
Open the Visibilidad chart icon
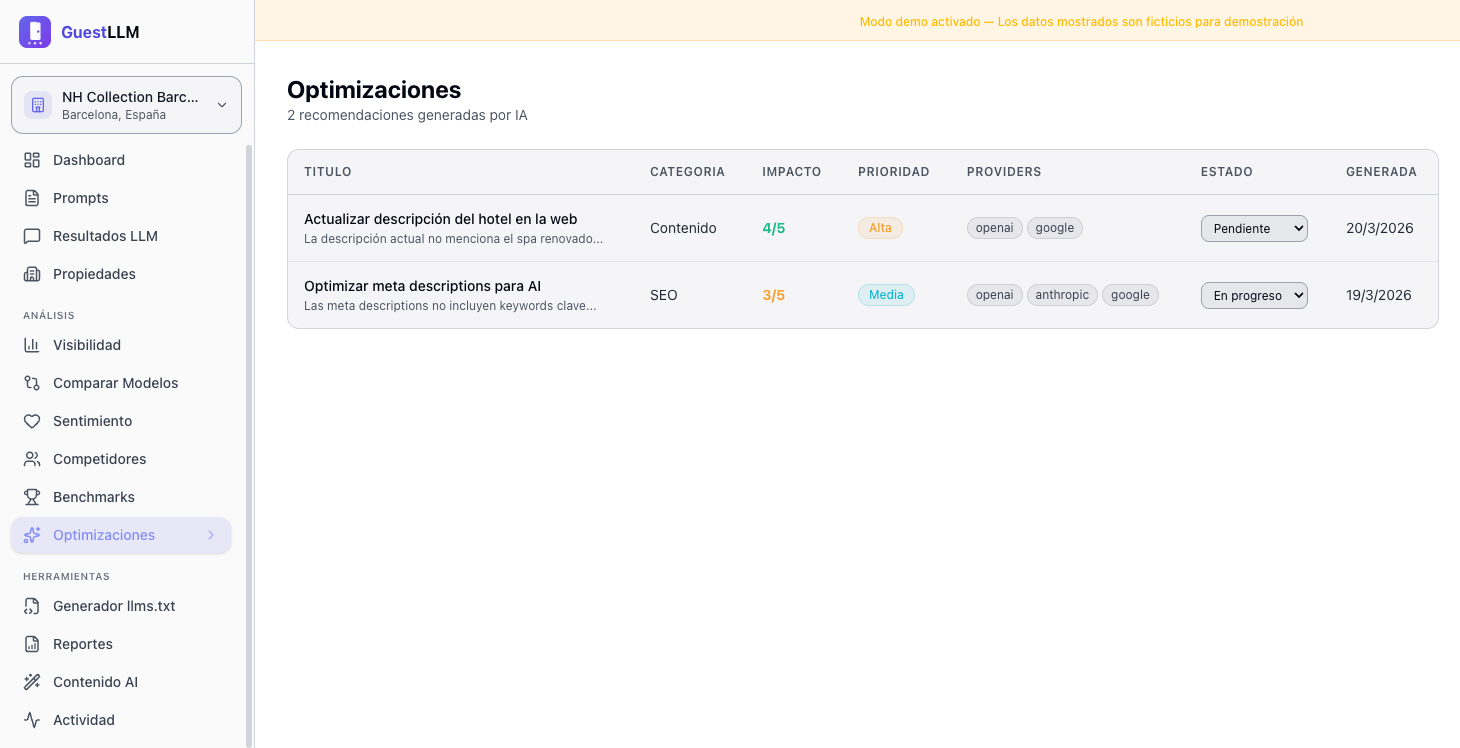[x=33, y=345]
